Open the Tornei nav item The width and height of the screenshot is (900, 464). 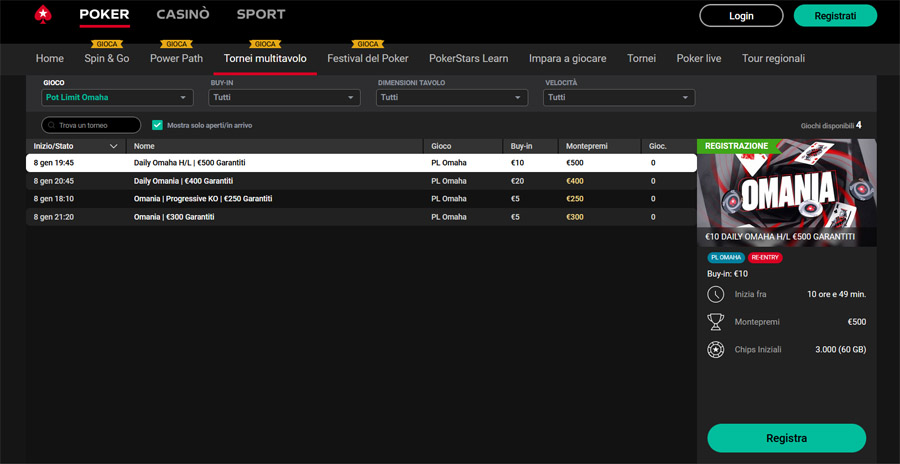(x=642, y=59)
